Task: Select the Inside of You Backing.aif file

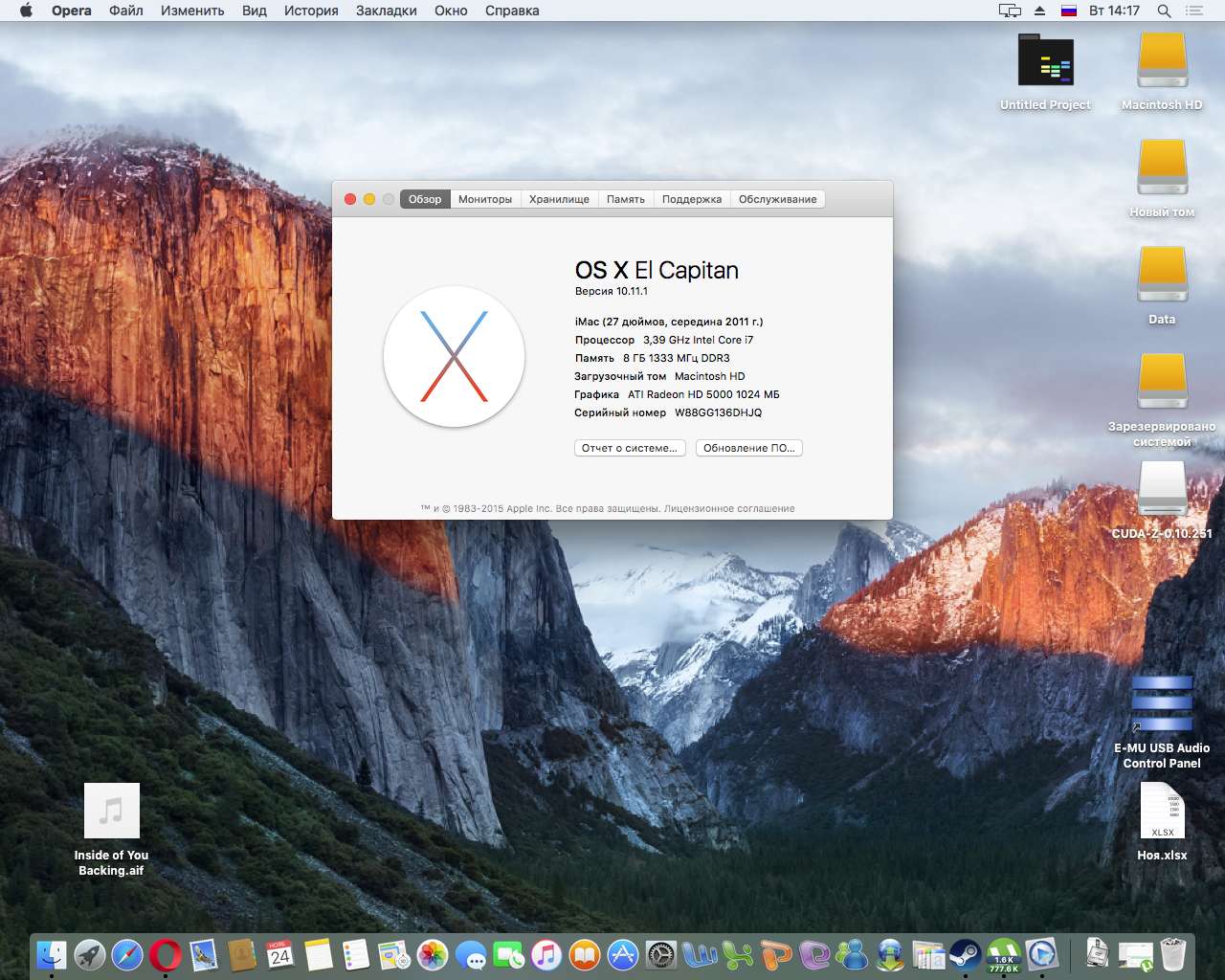Action: click(x=111, y=812)
